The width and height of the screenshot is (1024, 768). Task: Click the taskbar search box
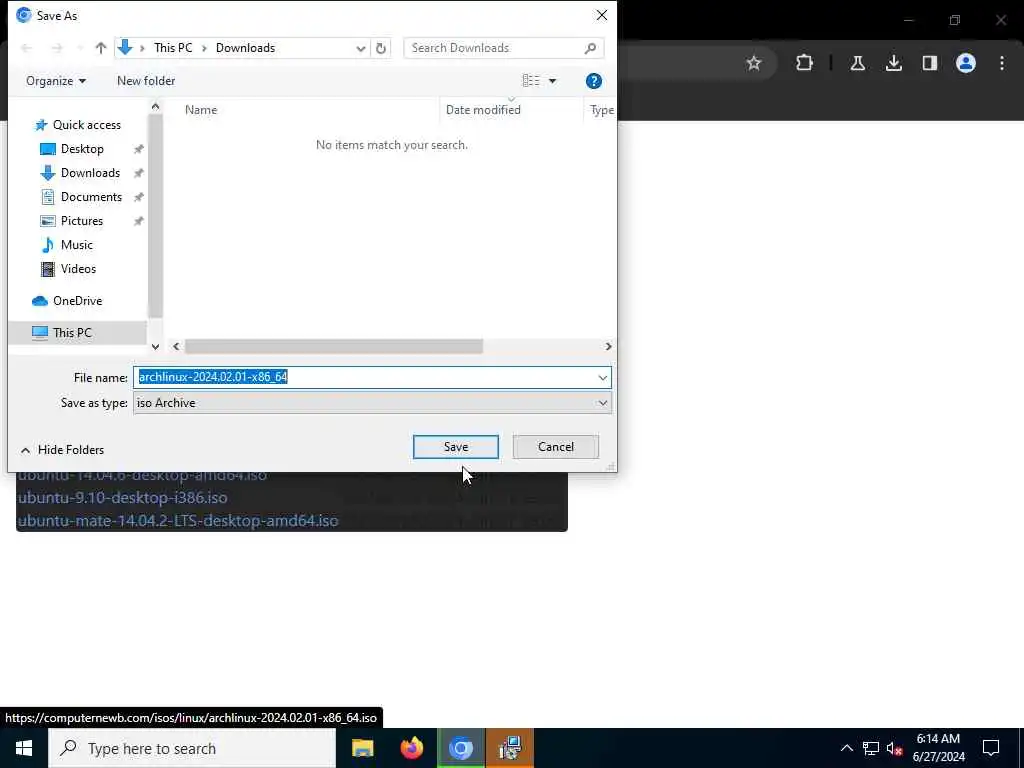pyautogui.click(x=192, y=748)
